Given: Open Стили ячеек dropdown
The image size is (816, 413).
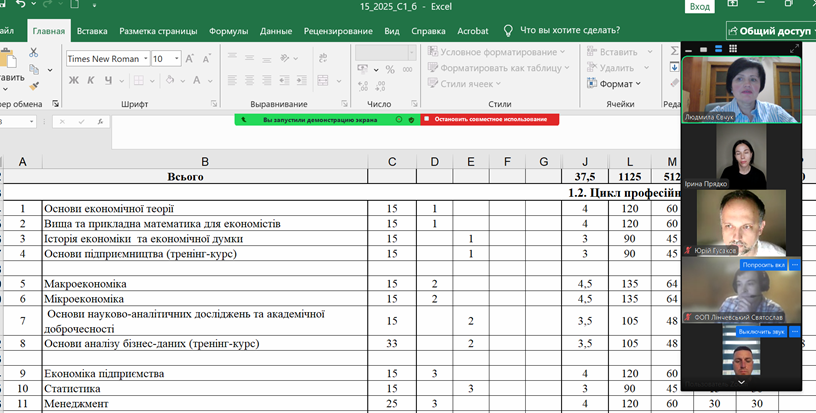Looking at the screenshot, I should click(464, 84).
